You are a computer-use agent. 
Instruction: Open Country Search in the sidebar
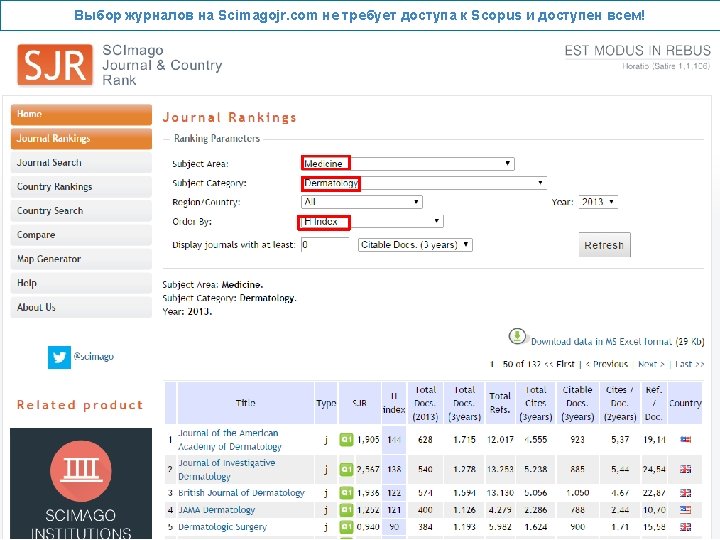[x=81, y=211]
